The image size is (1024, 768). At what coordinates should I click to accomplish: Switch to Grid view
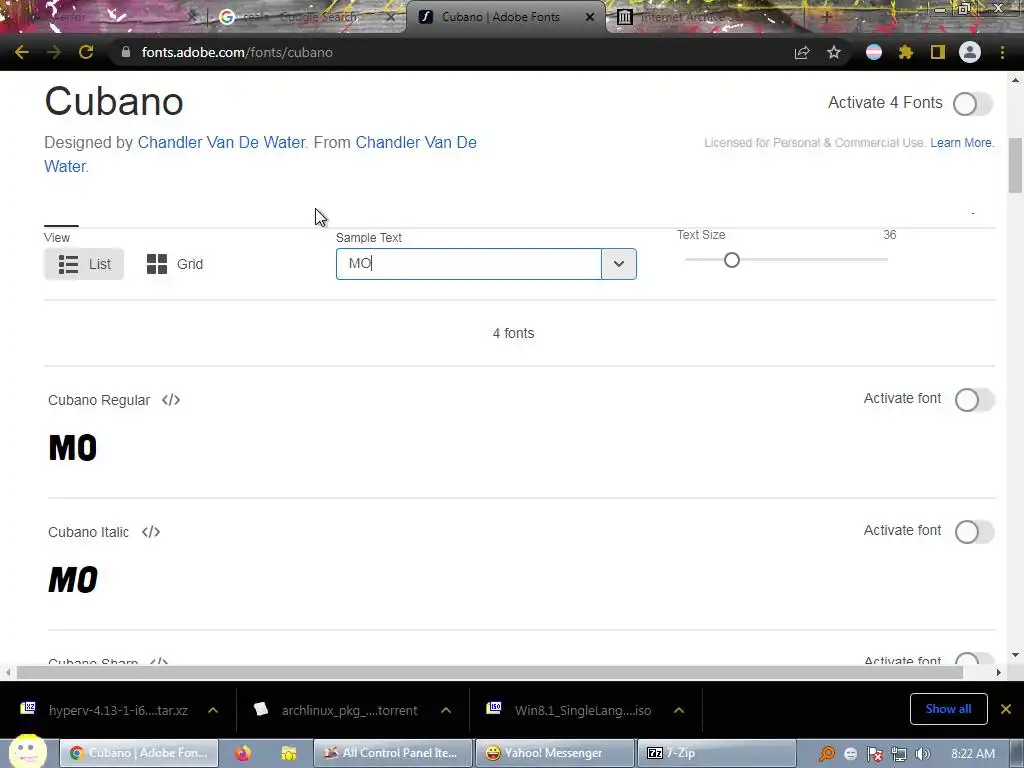[x=175, y=264]
